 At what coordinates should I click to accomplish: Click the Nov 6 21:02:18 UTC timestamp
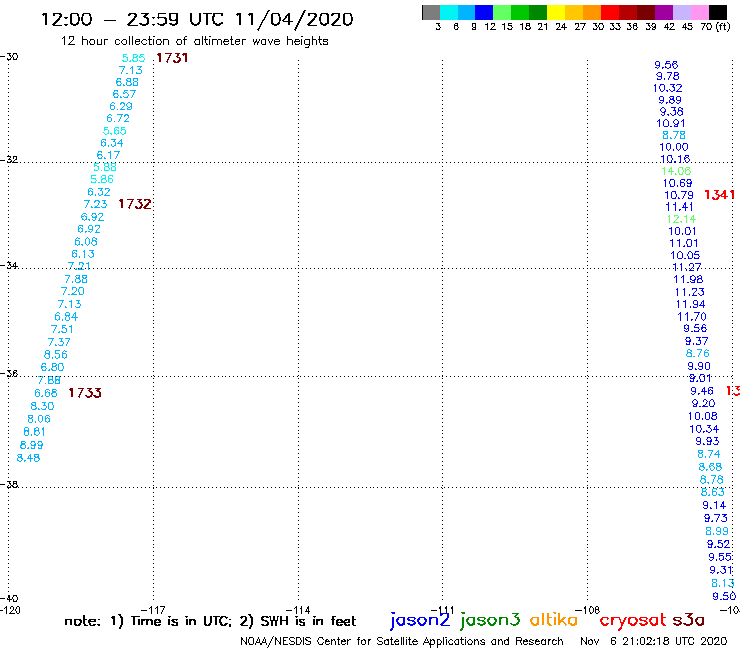(x=654, y=641)
